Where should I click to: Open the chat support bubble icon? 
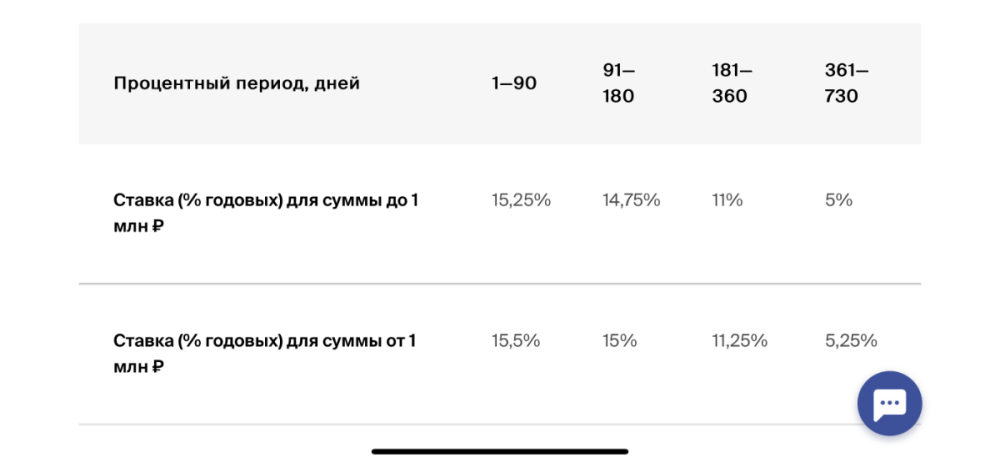tap(889, 403)
